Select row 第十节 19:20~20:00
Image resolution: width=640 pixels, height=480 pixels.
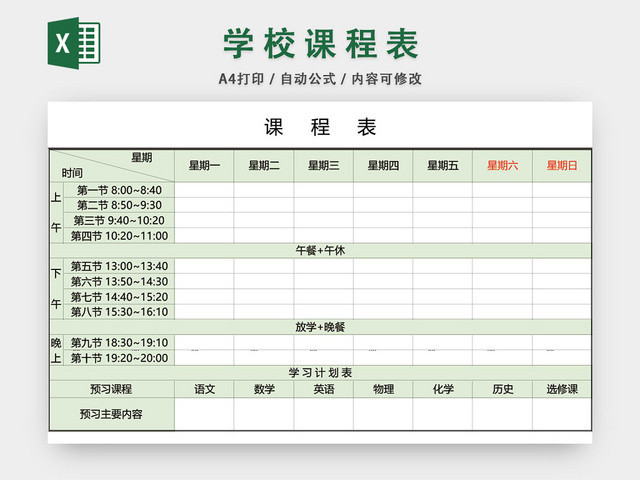119,358
